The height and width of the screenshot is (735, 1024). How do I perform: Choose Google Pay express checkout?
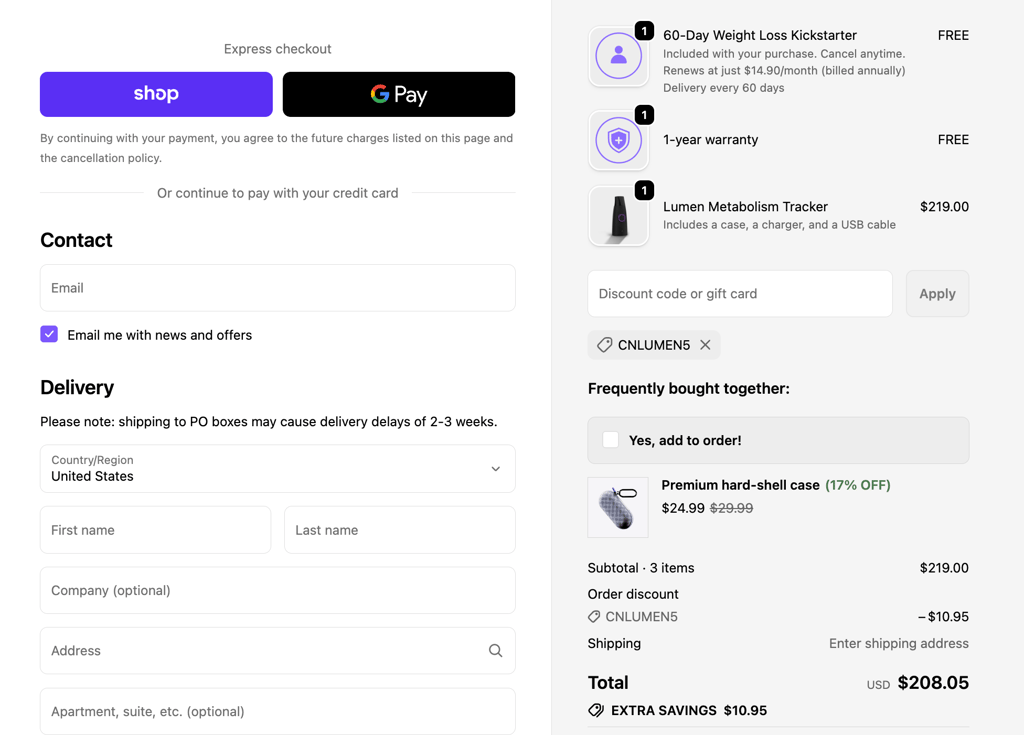pyautogui.click(x=399, y=94)
